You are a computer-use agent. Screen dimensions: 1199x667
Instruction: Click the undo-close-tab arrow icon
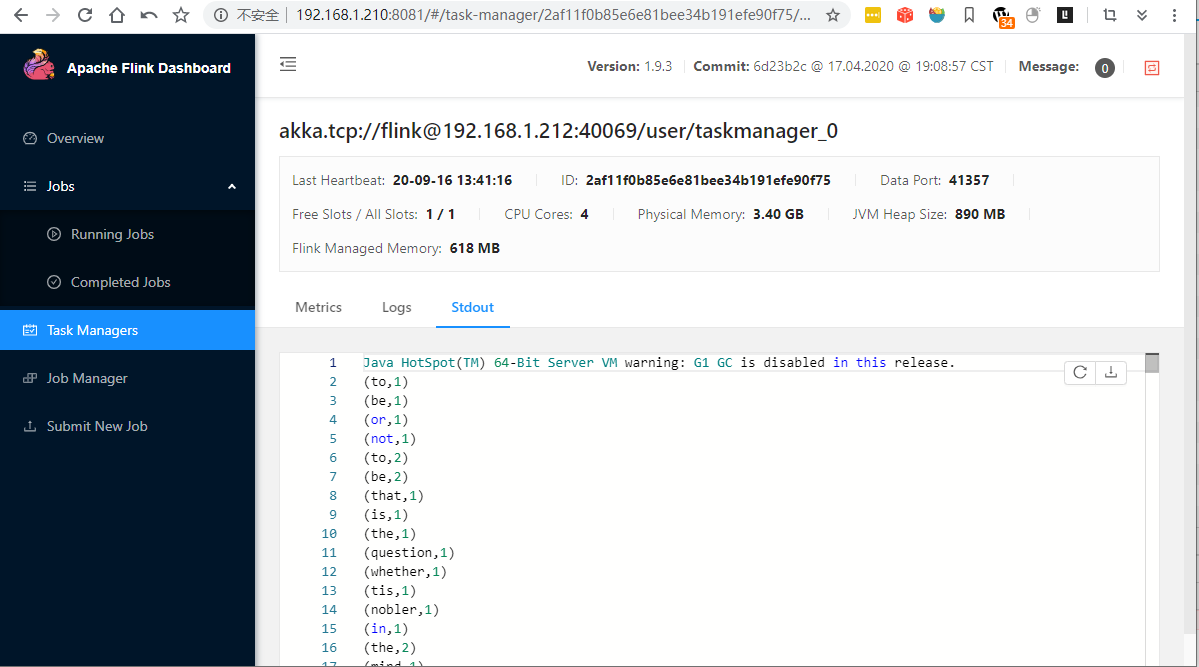click(x=148, y=15)
